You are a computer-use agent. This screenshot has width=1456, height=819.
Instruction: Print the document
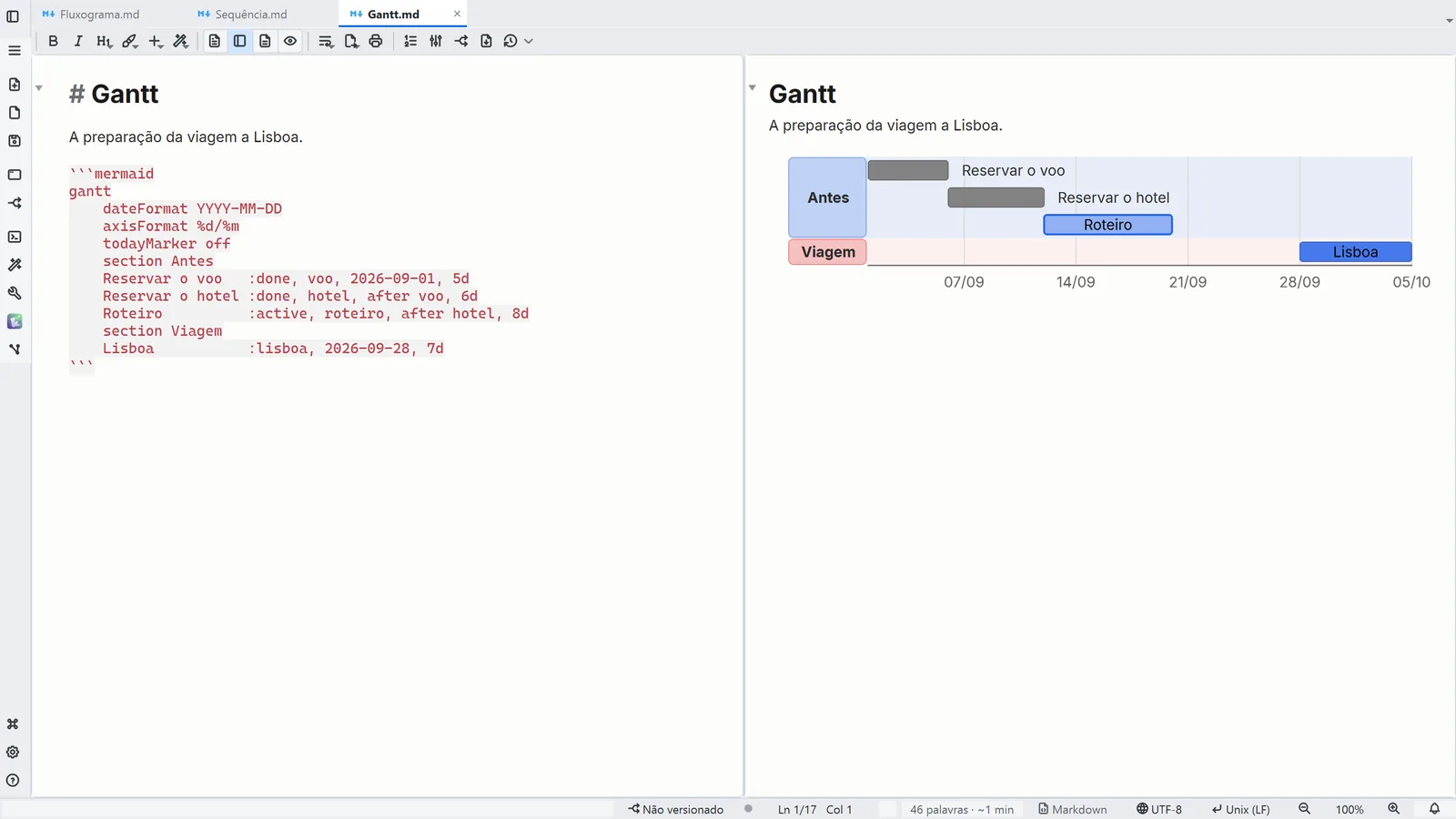tap(376, 41)
